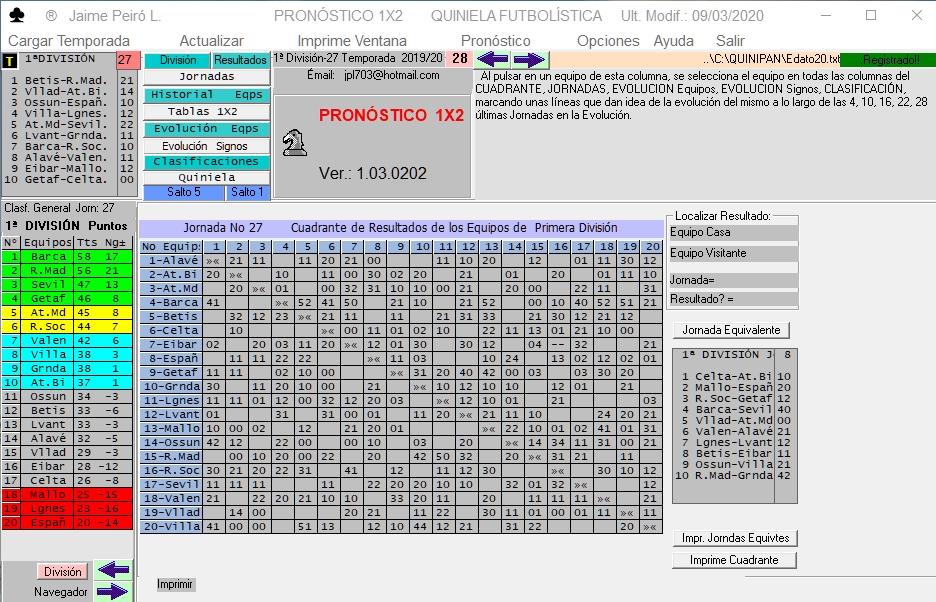Open the Opciones menu

[608, 41]
